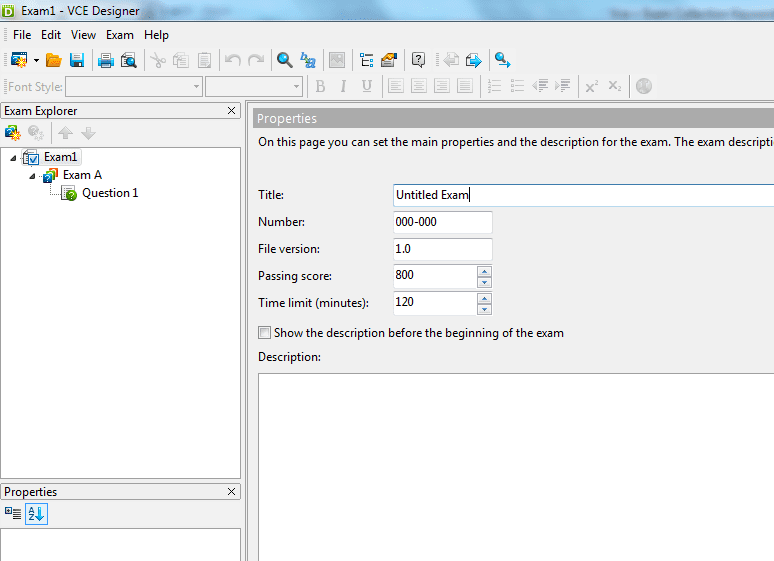Click the Find magnifier icon

(284, 60)
